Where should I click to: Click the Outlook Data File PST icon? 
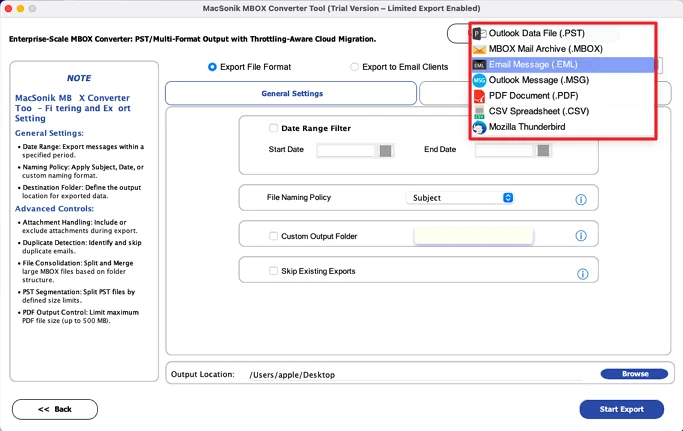tap(479, 33)
